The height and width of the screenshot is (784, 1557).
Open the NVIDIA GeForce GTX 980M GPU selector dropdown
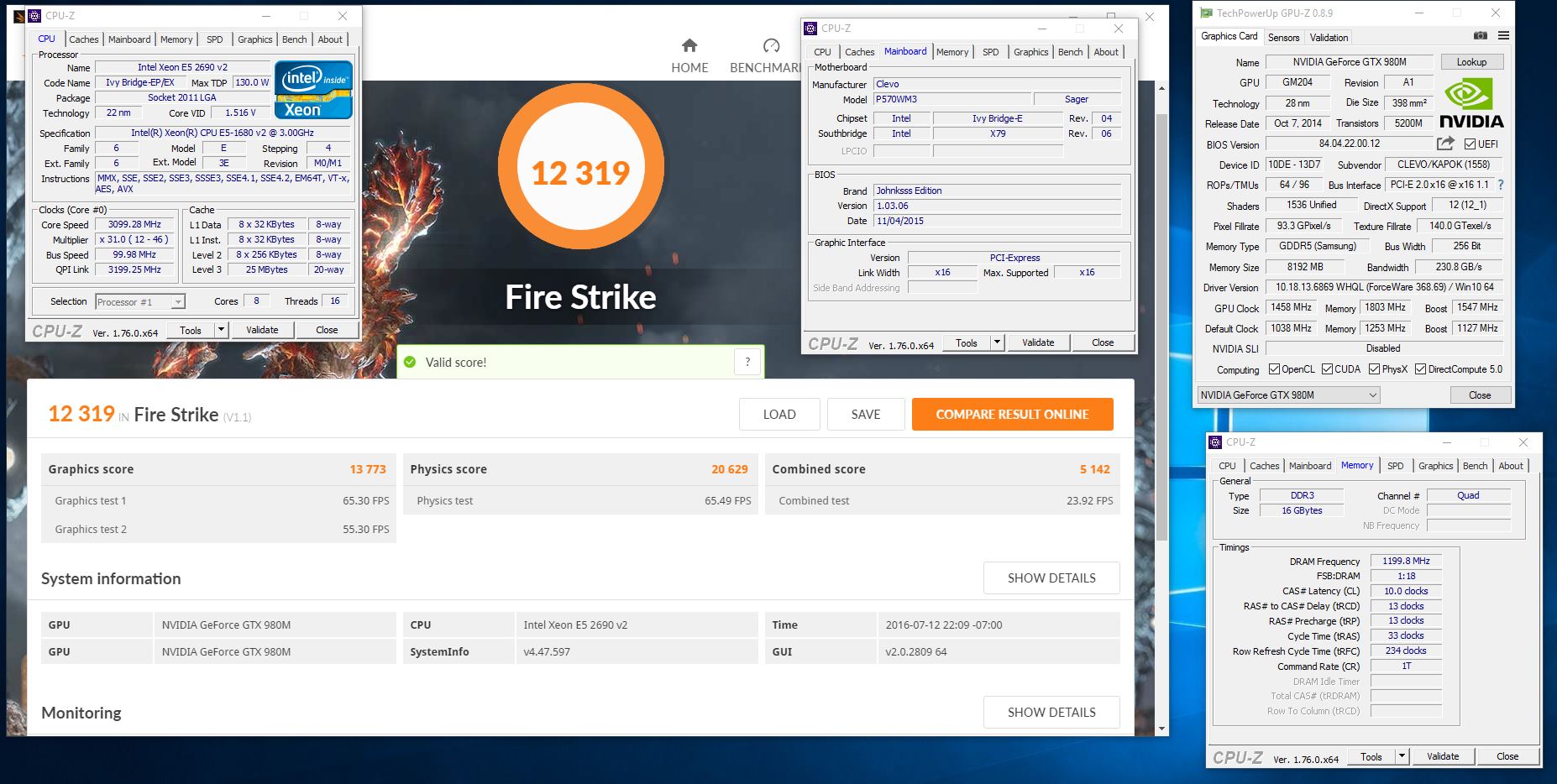1288,395
